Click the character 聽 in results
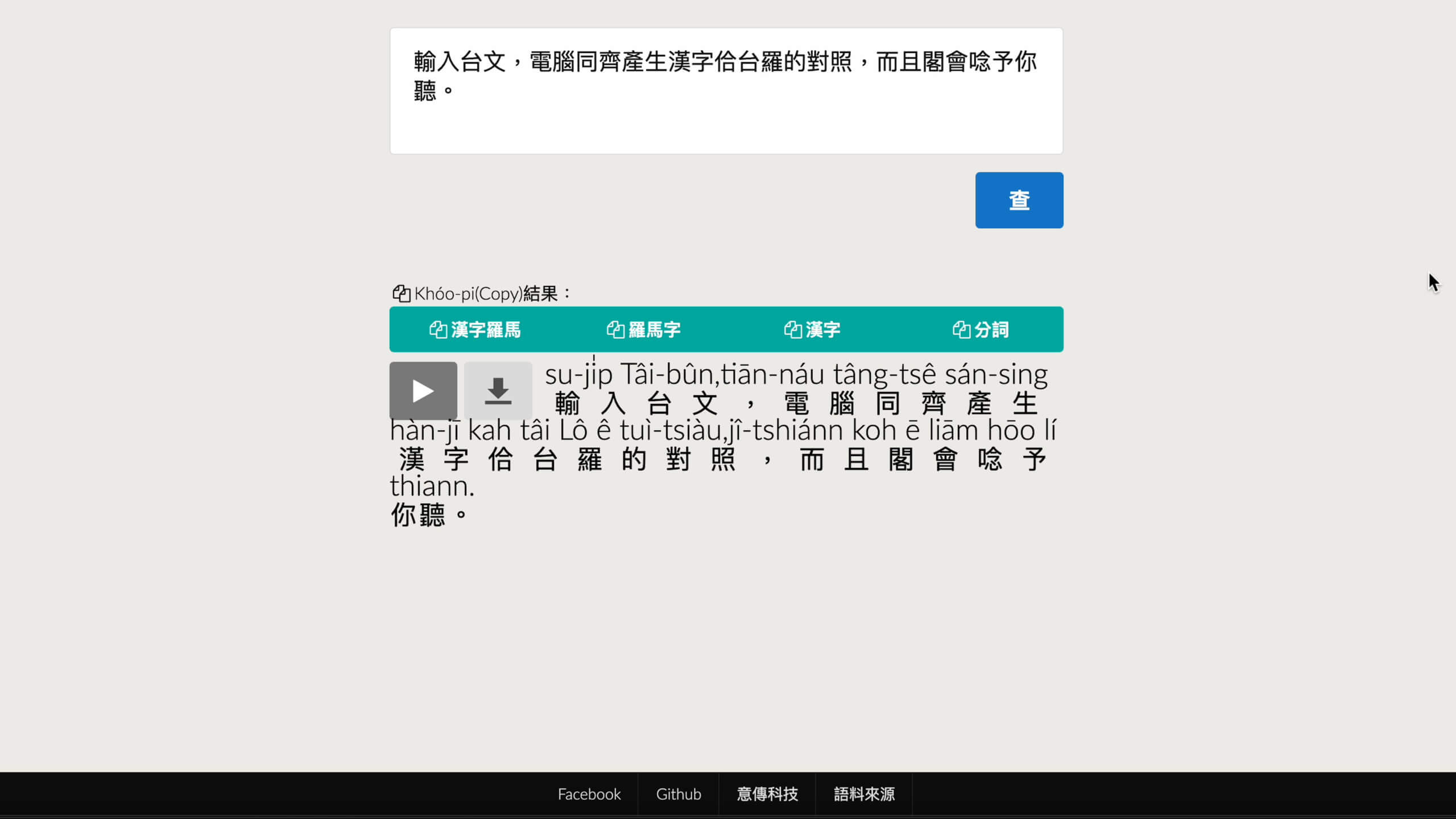This screenshot has height=819, width=1456. (432, 515)
